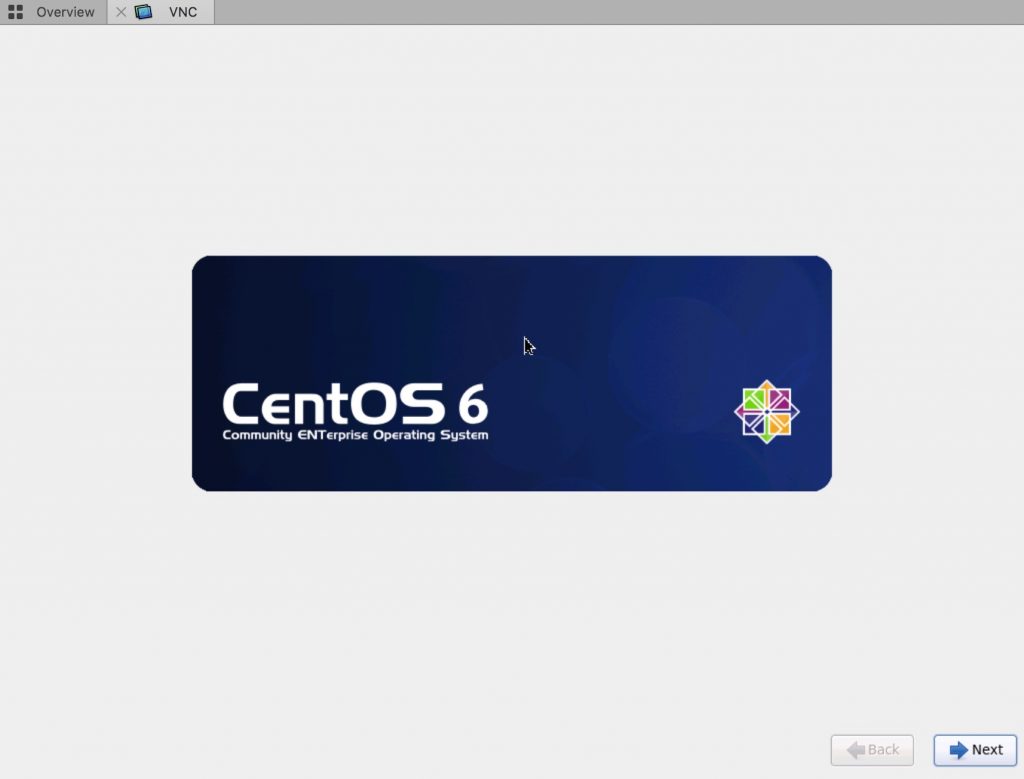Image resolution: width=1024 pixels, height=779 pixels.
Task: Select the VNC tab
Action: point(161,12)
